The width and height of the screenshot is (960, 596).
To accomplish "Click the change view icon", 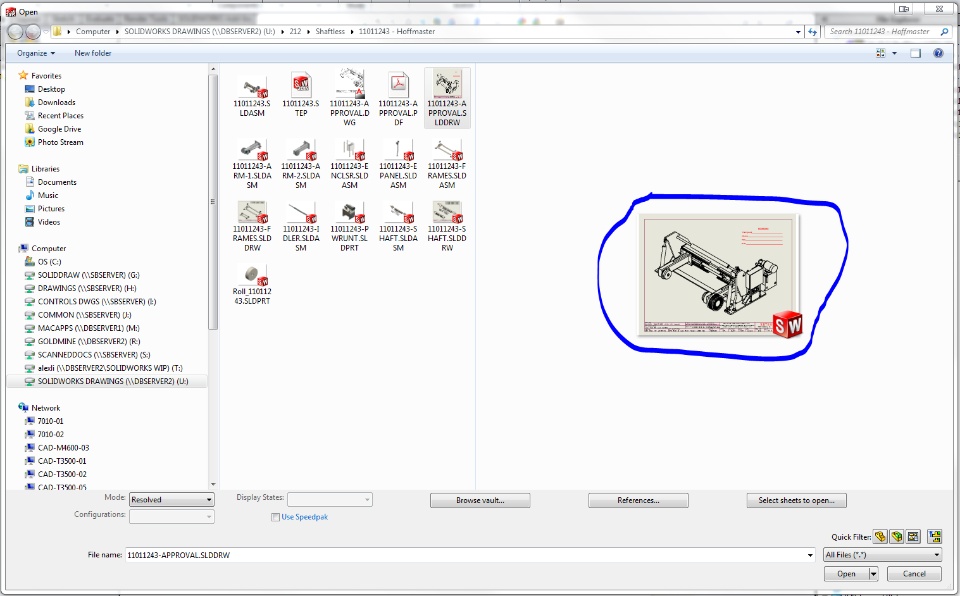I will 880,53.
